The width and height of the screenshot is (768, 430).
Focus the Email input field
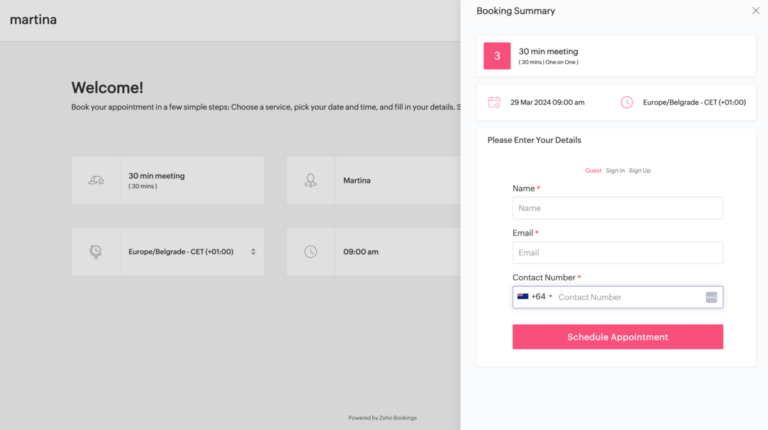tap(617, 253)
